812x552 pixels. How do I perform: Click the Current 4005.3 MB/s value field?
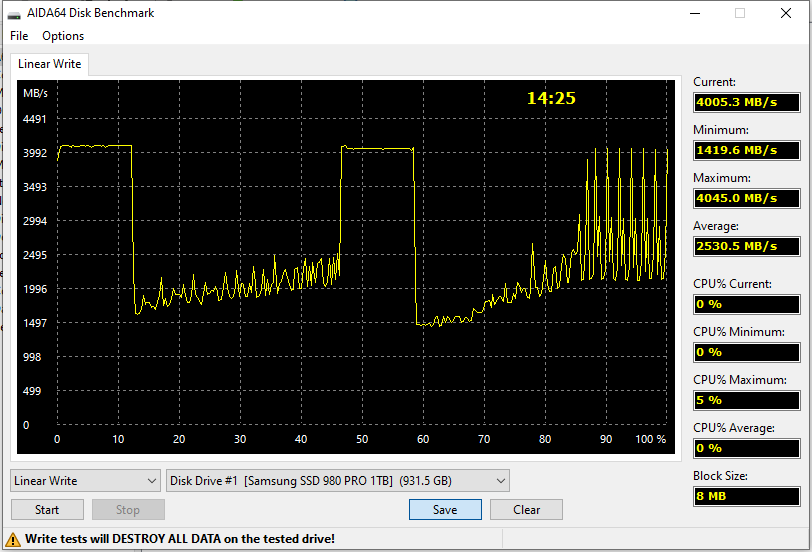click(747, 102)
